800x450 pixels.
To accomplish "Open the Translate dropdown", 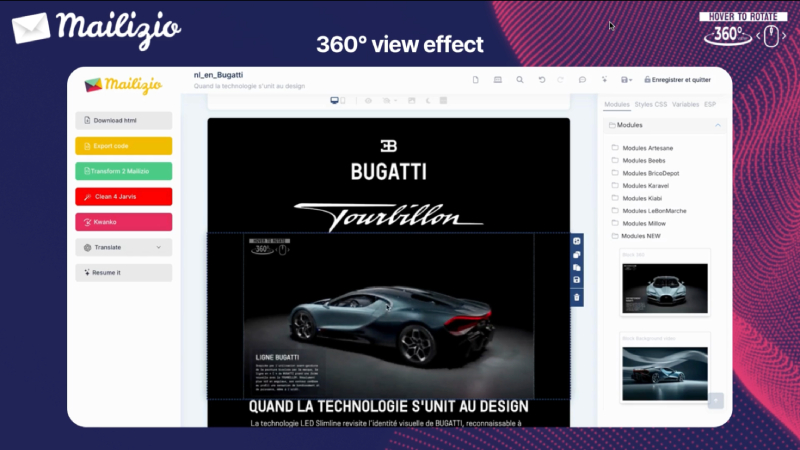I will pos(123,247).
